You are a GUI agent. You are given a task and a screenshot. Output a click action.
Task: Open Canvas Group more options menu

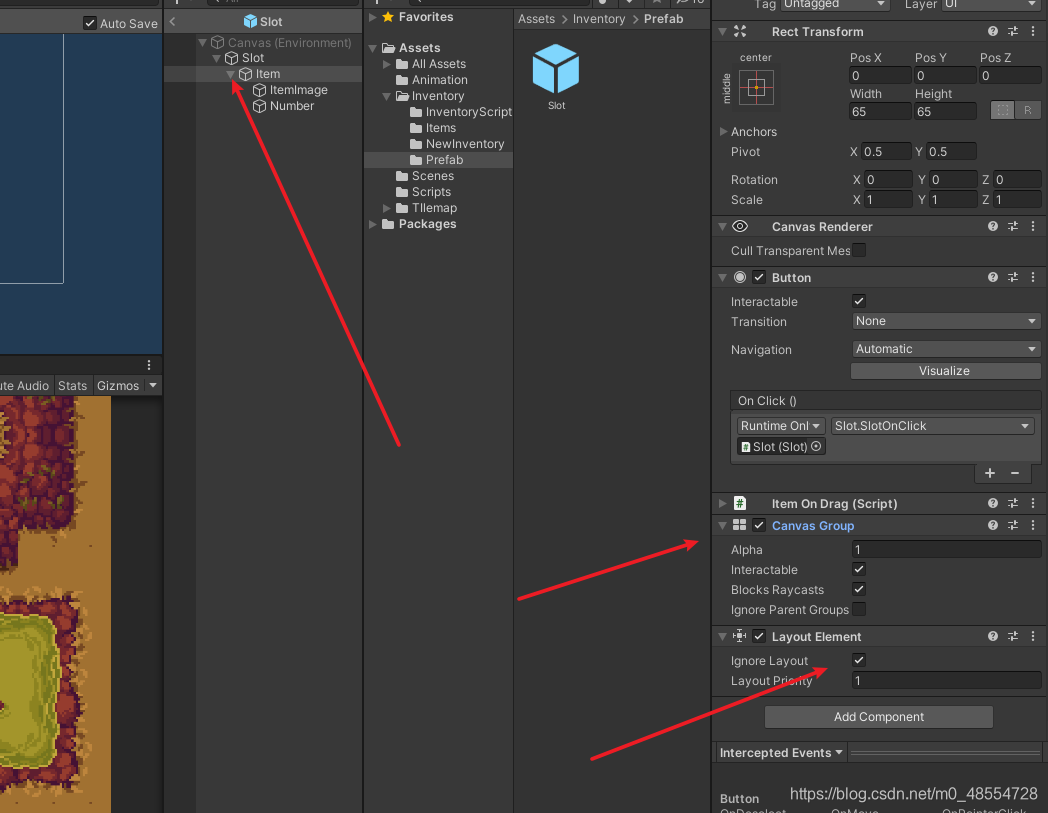point(1033,526)
